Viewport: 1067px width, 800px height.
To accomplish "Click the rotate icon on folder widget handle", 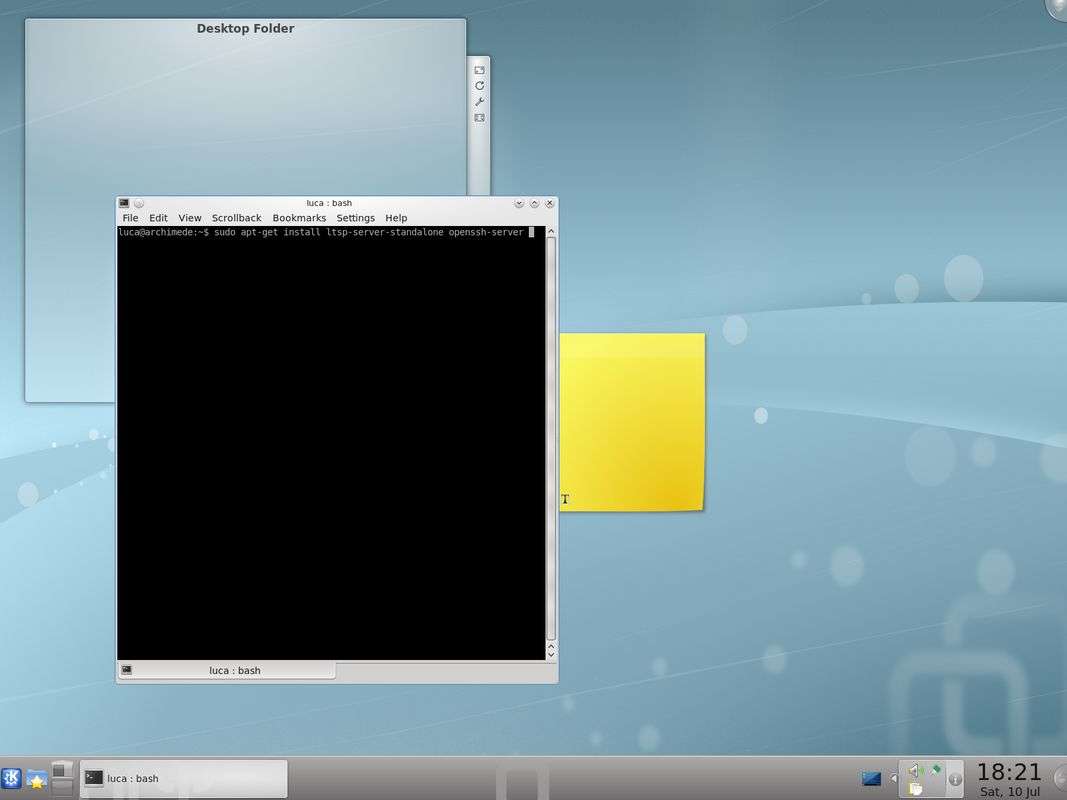I will tap(479, 86).
